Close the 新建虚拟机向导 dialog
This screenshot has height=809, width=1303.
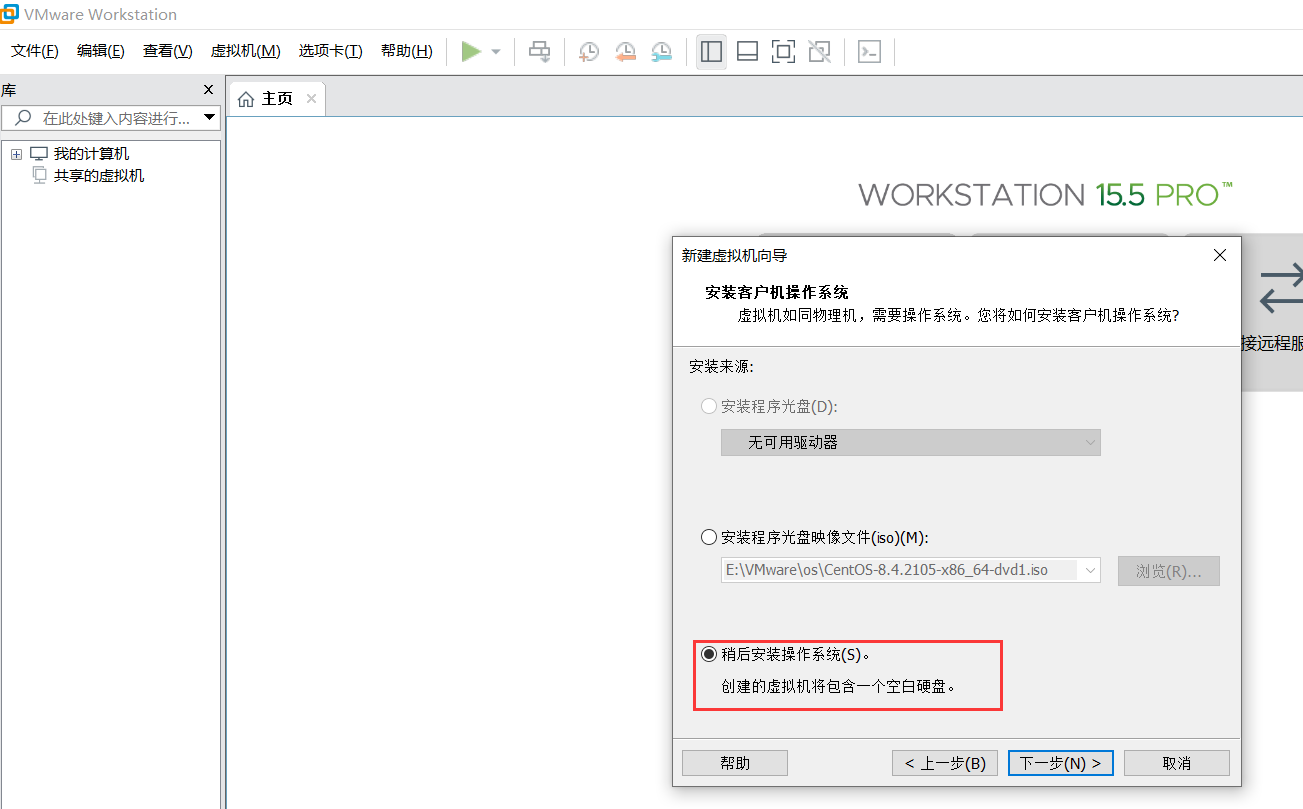1220,255
